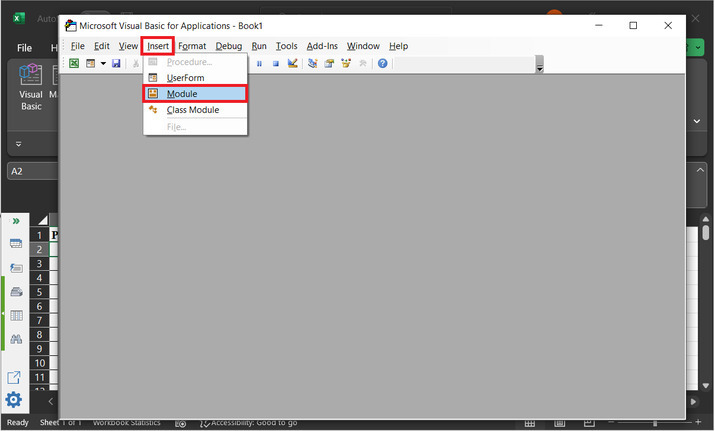Image resolution: width=715 pixels, height=431 pixels.
Task: Click Accessibility: Good to go status
Action: (249, 423)
